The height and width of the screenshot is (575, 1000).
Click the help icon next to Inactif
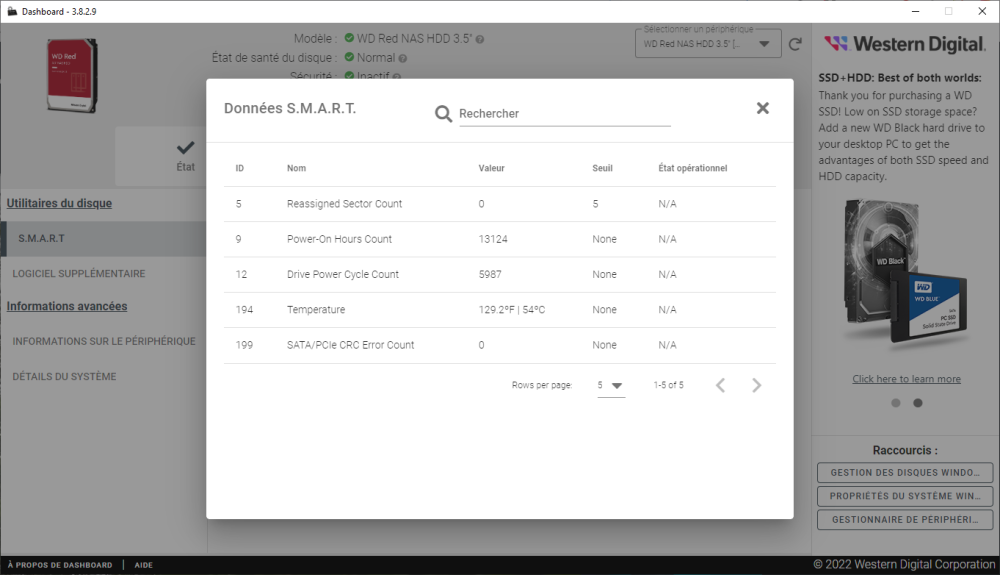397,76
